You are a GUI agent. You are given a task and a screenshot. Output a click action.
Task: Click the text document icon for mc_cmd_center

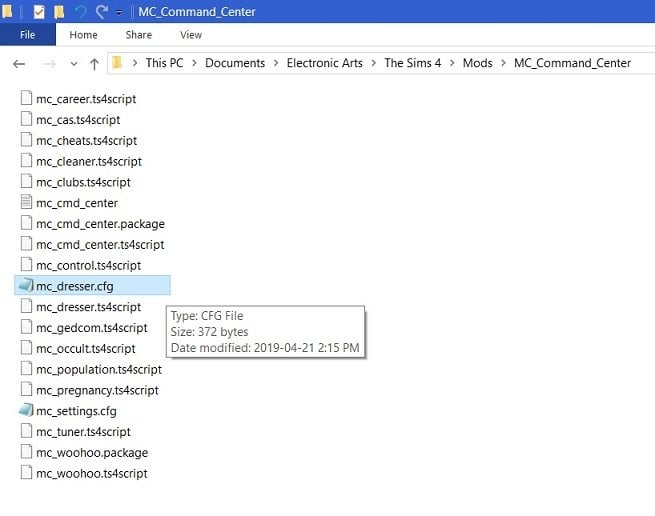tap(26, 202)
